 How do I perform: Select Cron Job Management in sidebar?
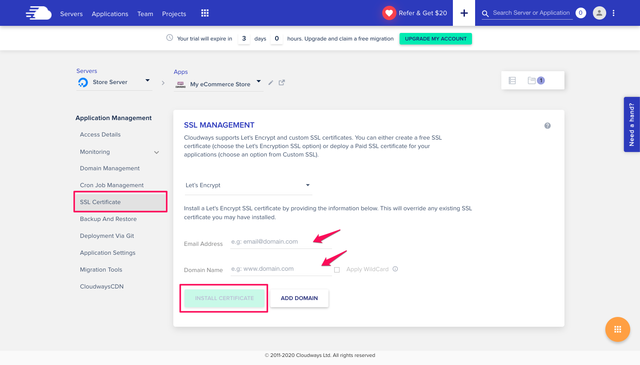(x=111, y=185)
